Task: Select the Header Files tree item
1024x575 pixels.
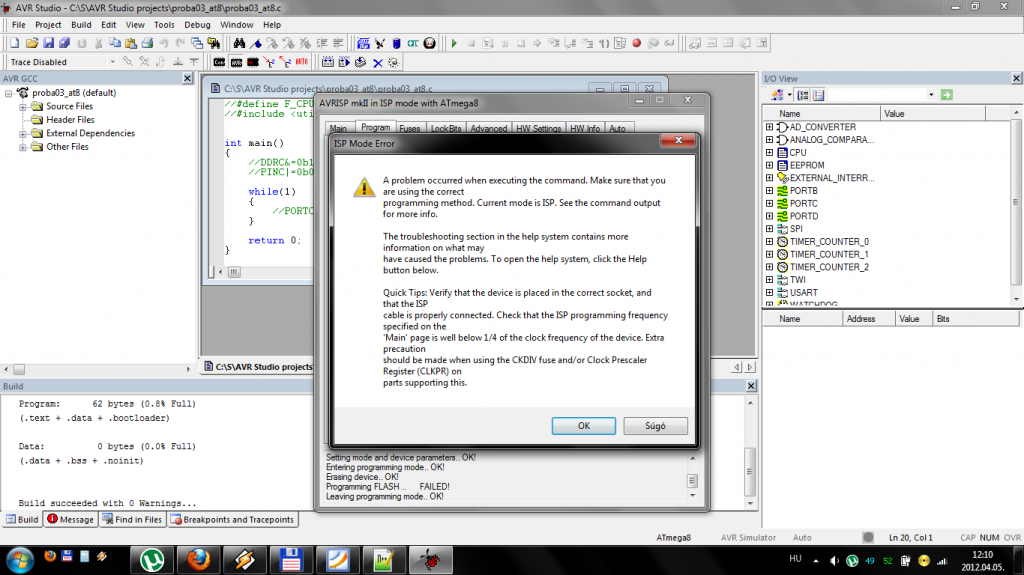Action: pos(70,120)
